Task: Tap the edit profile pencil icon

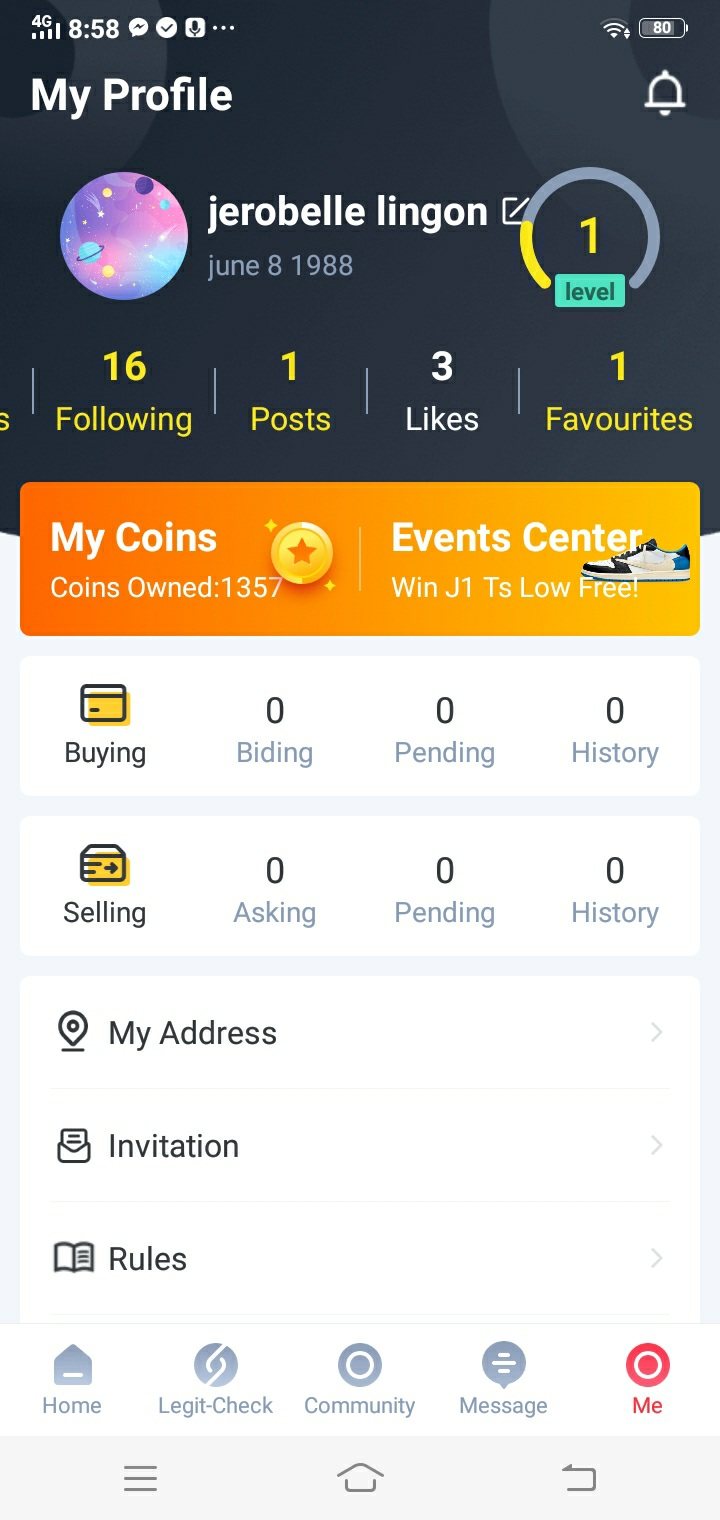Action: [x=515, y=210]
